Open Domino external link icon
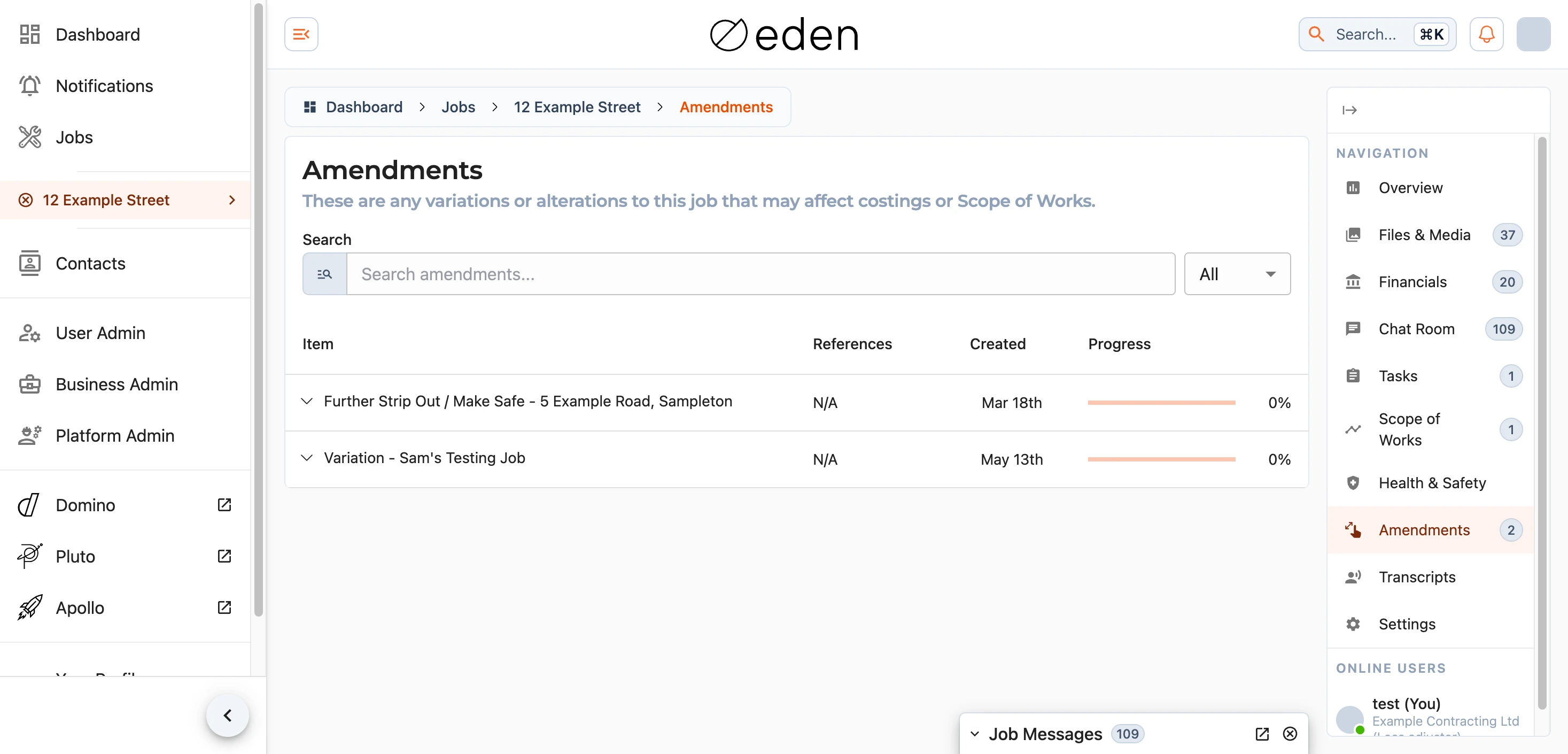The width and height of the screenshot is (1568, 754). pyautogui.click(x=224, y=505)
